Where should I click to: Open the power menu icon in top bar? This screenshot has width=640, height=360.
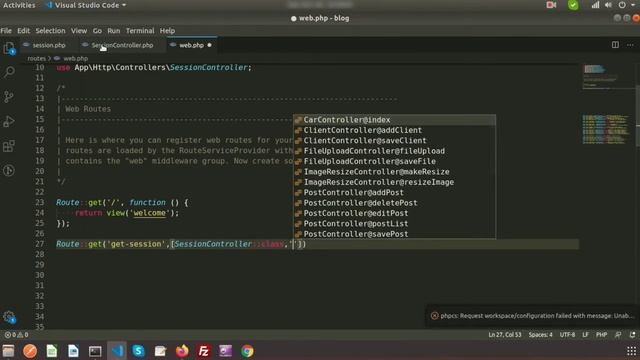(x=622, y=5)
